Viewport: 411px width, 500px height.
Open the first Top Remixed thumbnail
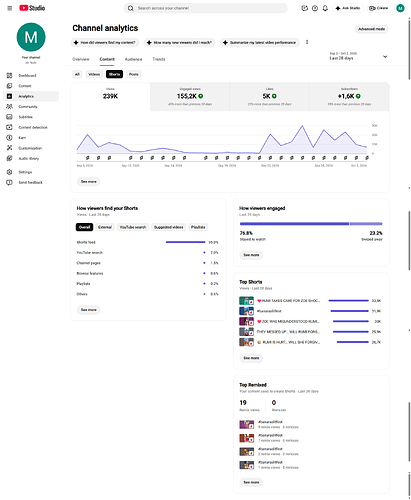[x=246, y=424]
